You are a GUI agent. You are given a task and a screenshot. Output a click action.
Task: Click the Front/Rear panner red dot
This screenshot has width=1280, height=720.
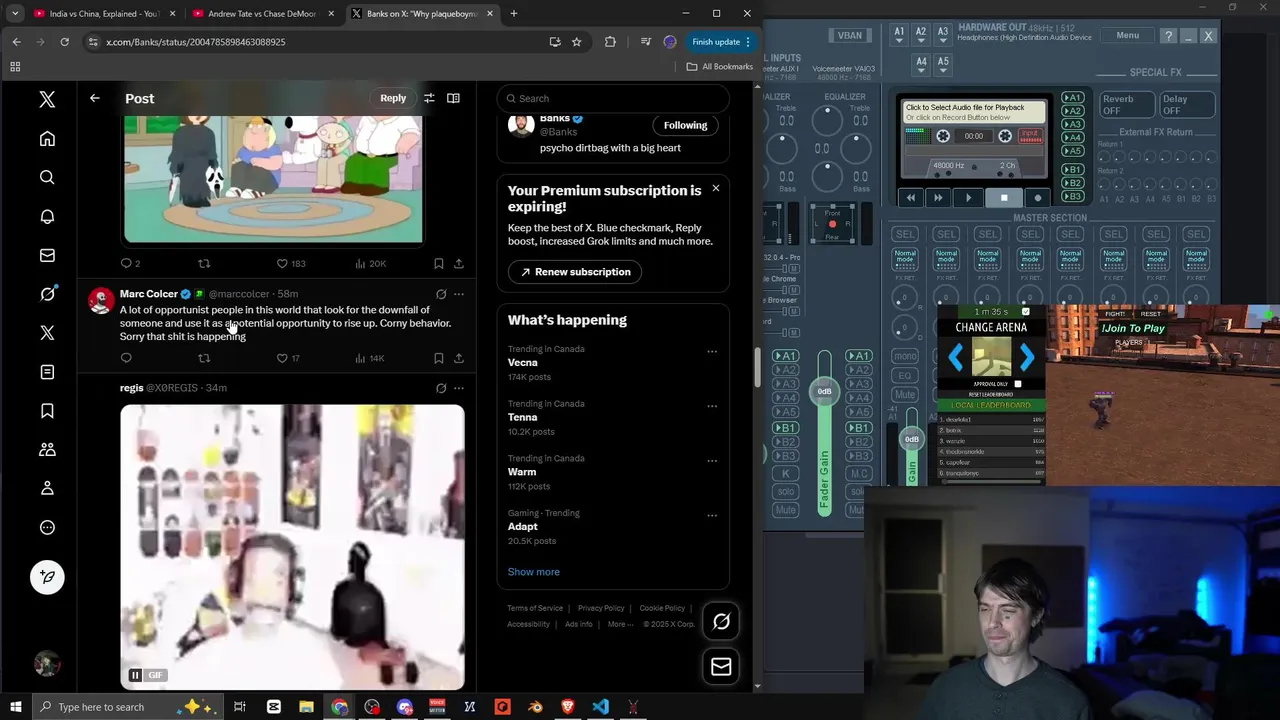832,225
